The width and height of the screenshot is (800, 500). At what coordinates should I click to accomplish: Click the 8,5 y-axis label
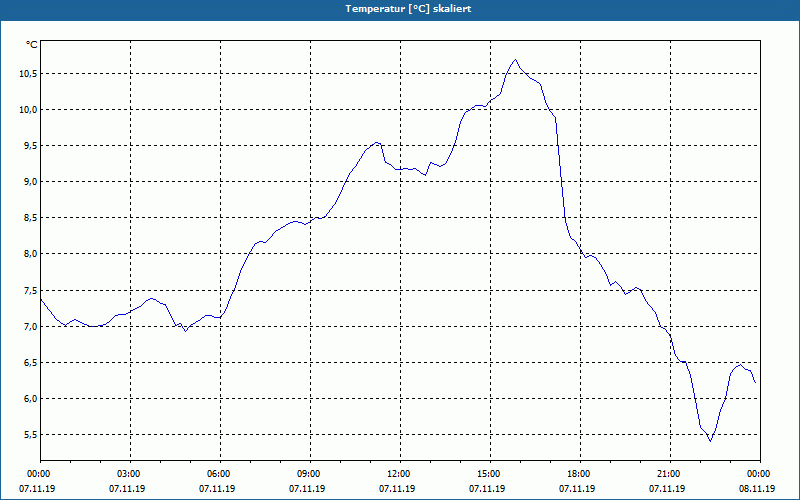(x=30, y=218)
